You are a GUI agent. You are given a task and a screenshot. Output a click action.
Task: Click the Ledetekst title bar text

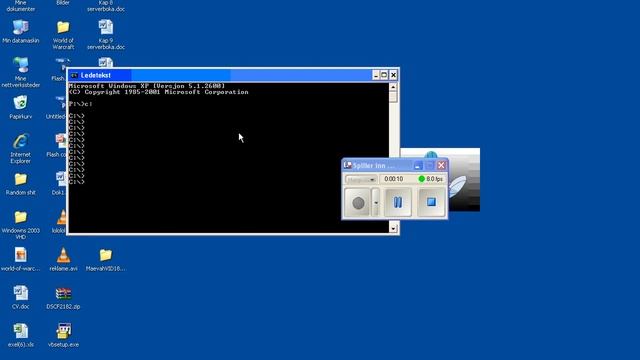click(x=96, y=75)
